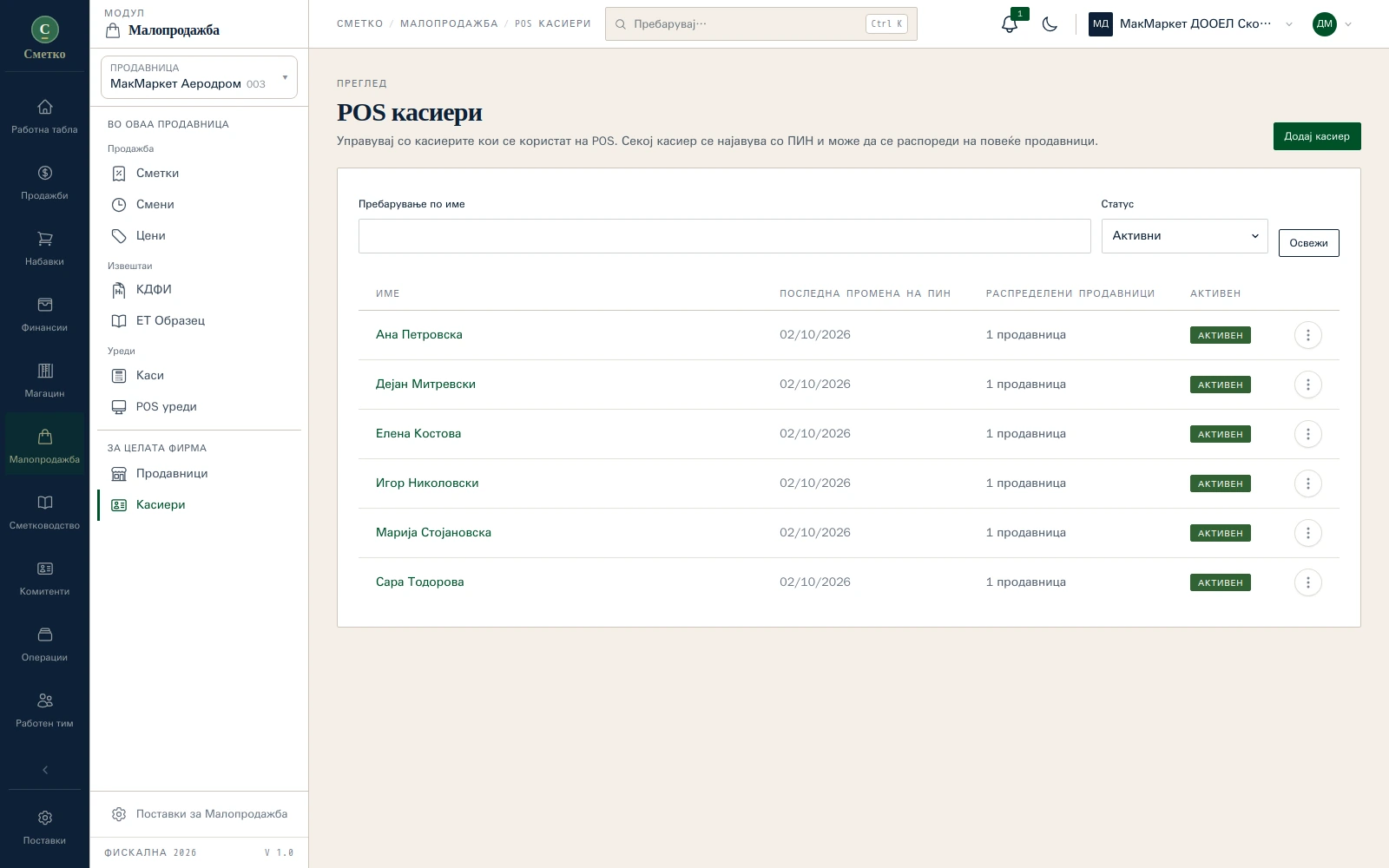Open POS уреди settings
This screenshot has height=868, width=1389.
[x=199, y=407]
